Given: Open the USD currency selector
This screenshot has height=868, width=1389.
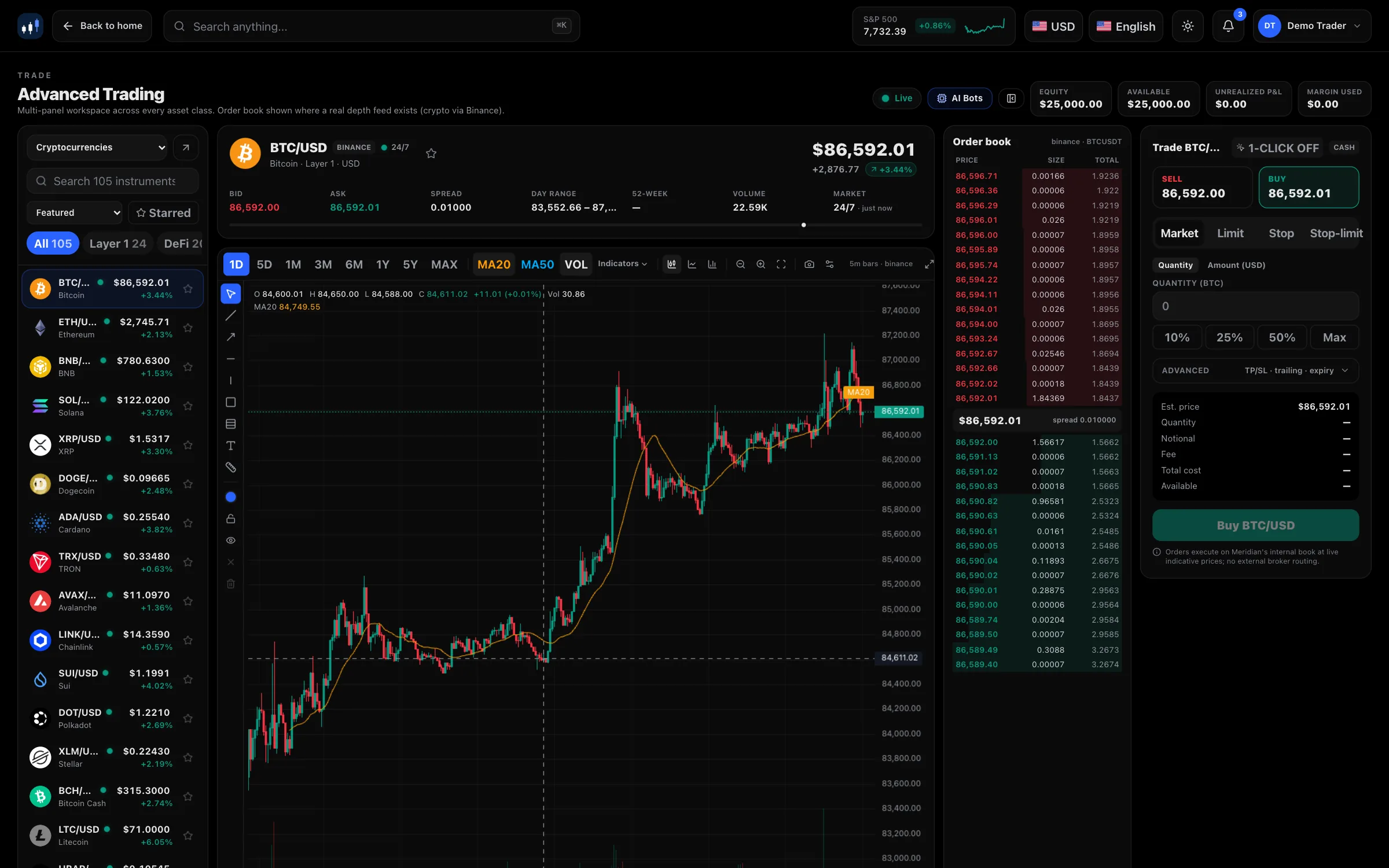Looking at the screenshot, I should (1053, 26).
